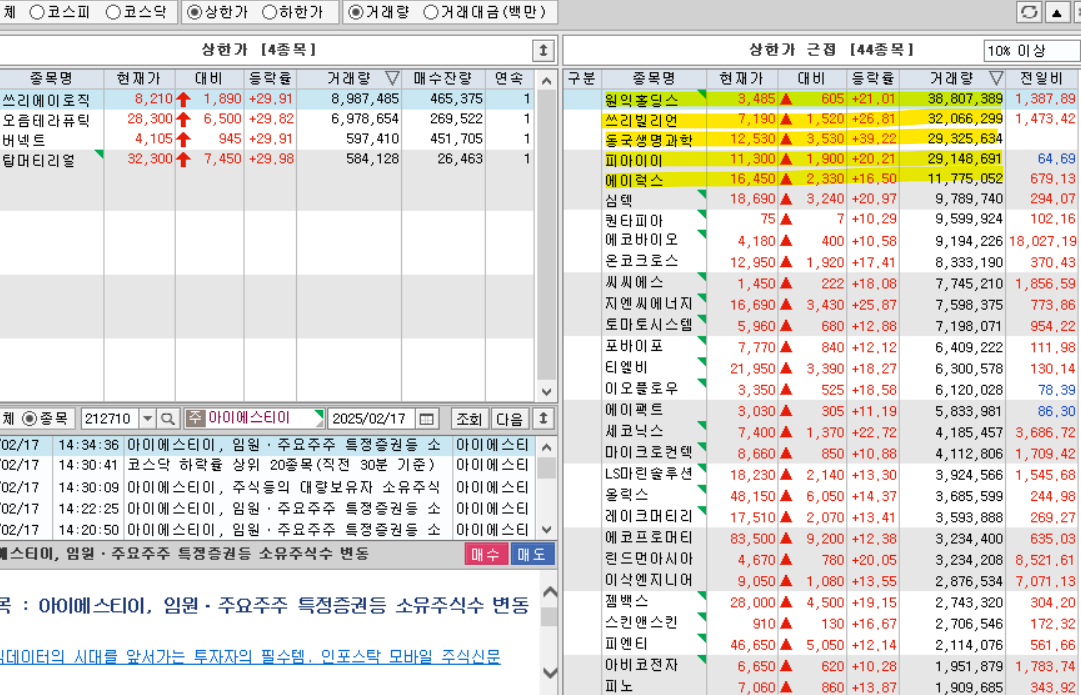Select the 거래대금(백만) radio button
This screenshot has height=695, width=1081.
point(431,12)
